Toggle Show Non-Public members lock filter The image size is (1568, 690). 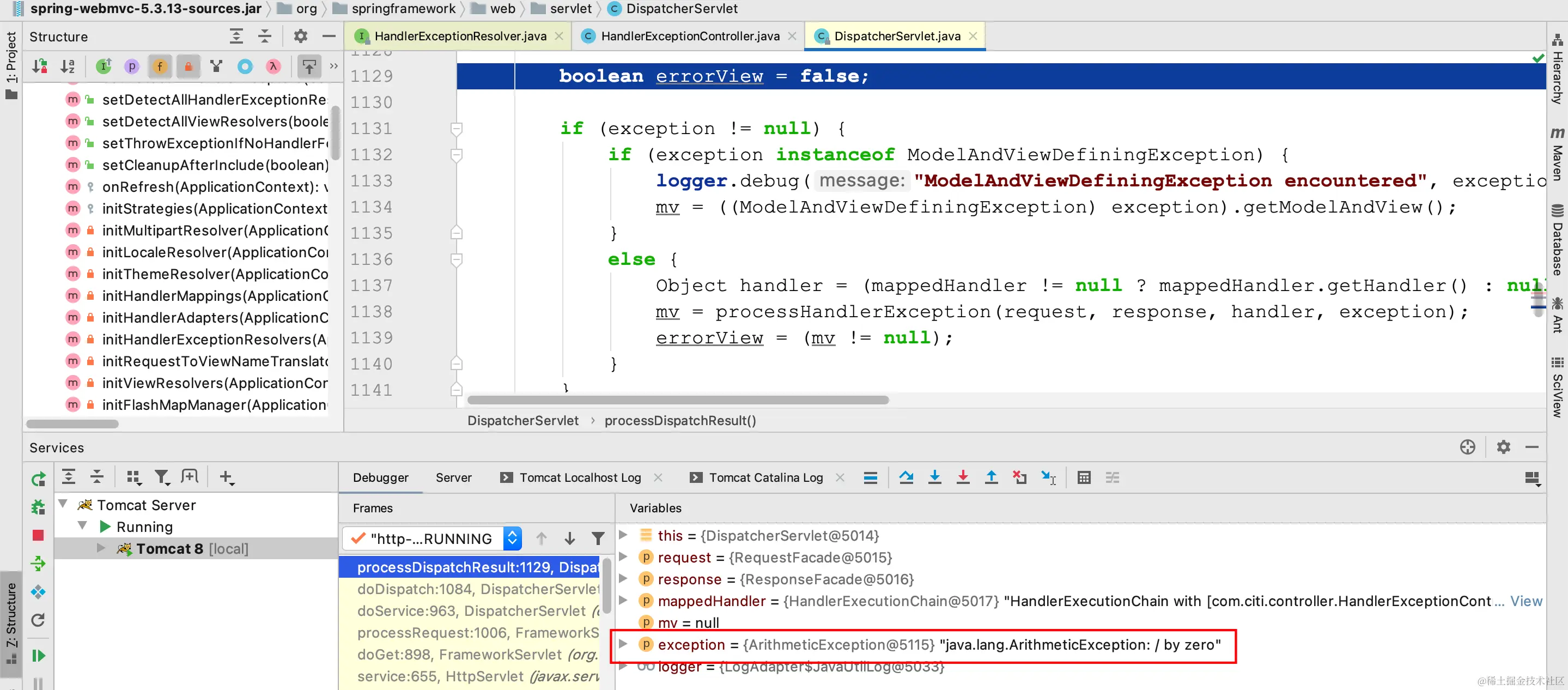point(188,66)
